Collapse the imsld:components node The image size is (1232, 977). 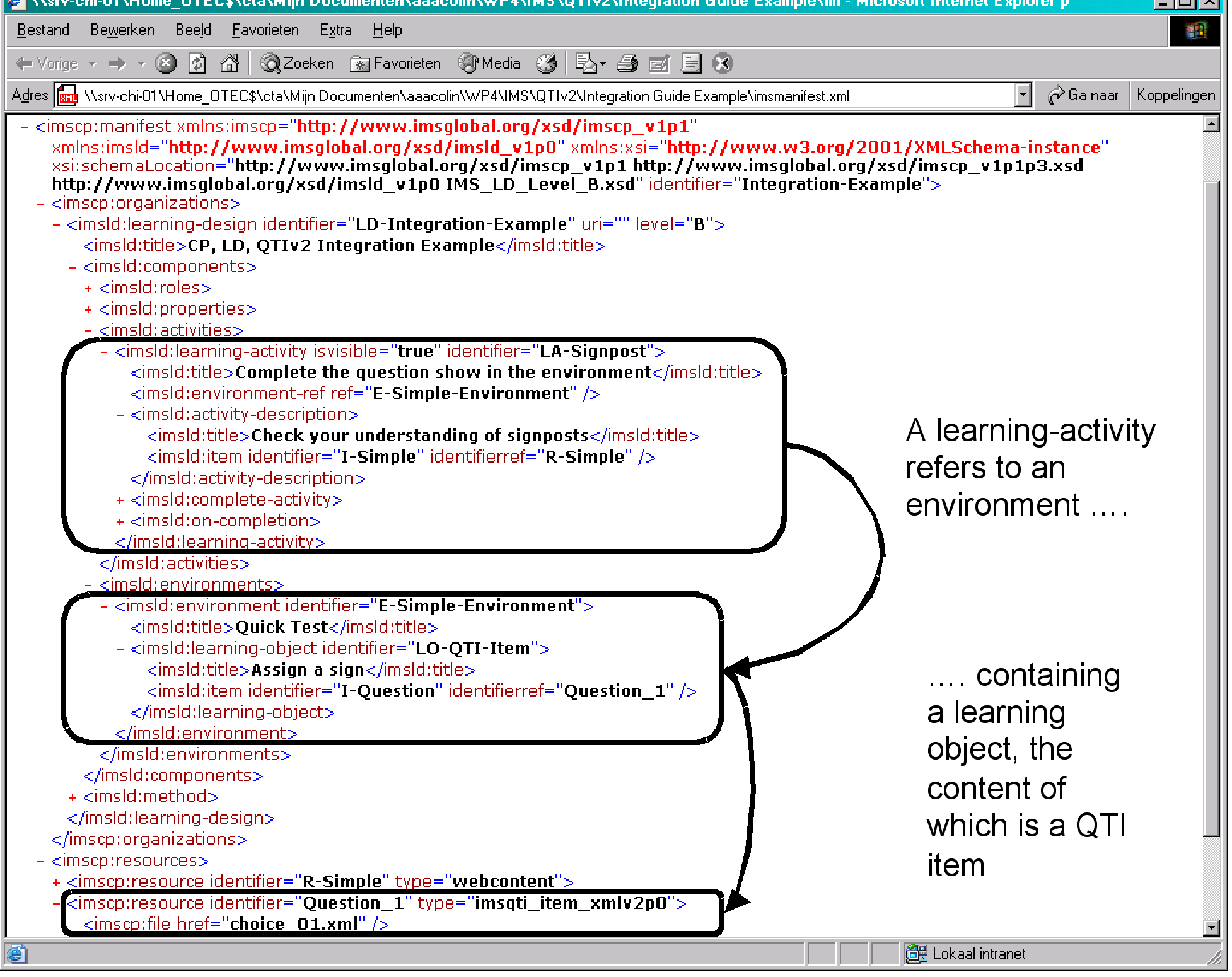coord(73,267)
